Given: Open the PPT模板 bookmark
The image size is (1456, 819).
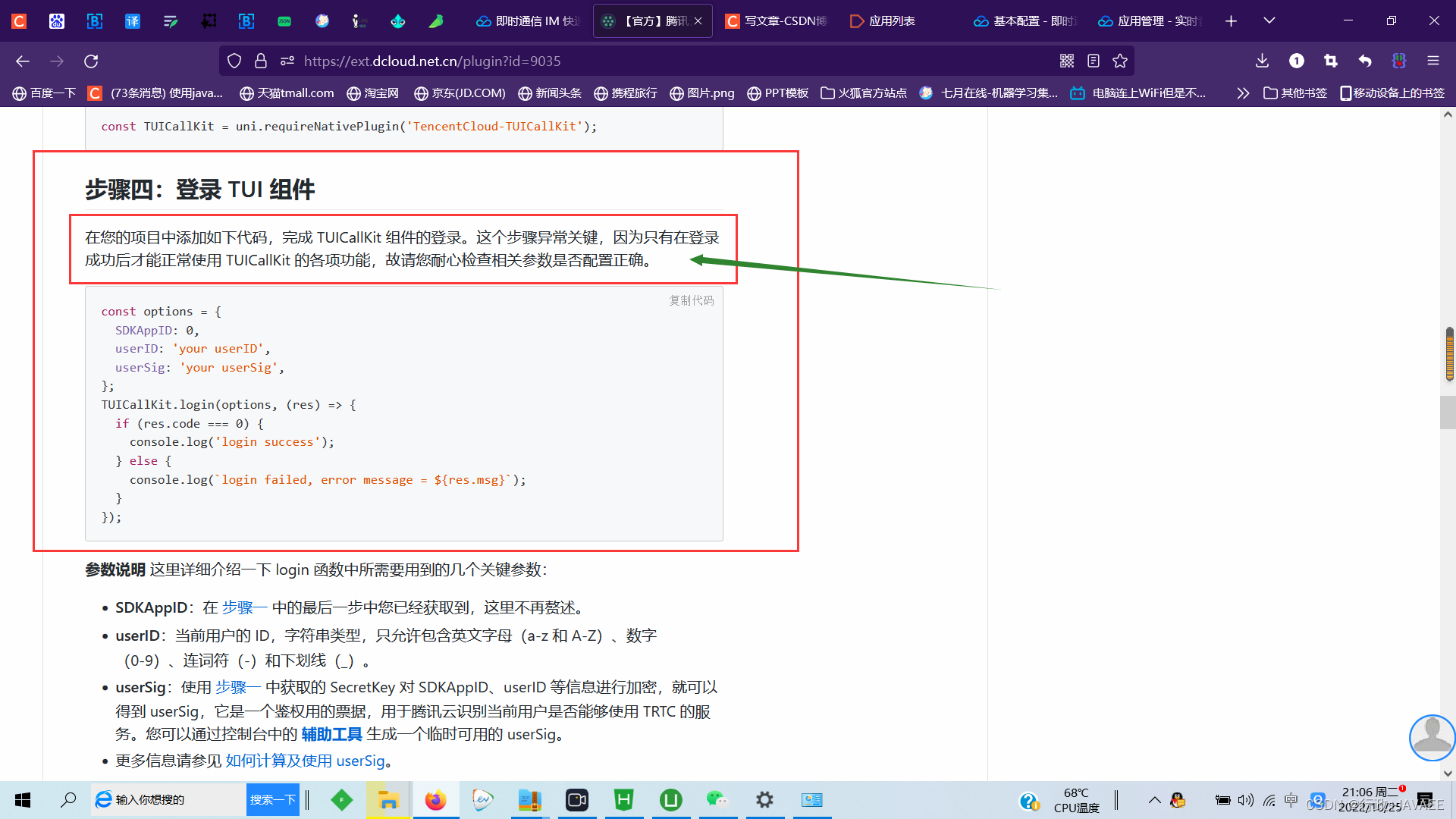Looking at the screenshot, I should 777,93.
